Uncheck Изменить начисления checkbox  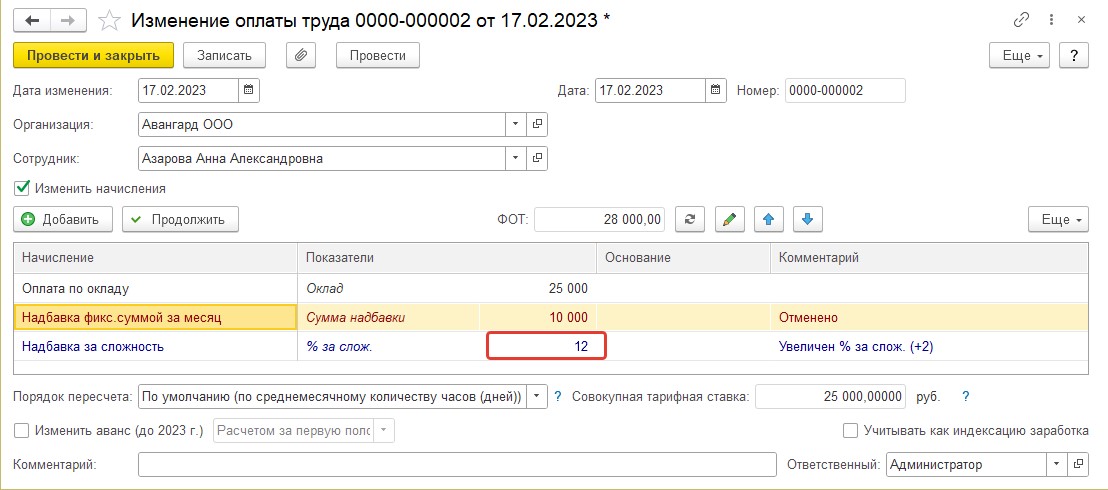(21, 188)
